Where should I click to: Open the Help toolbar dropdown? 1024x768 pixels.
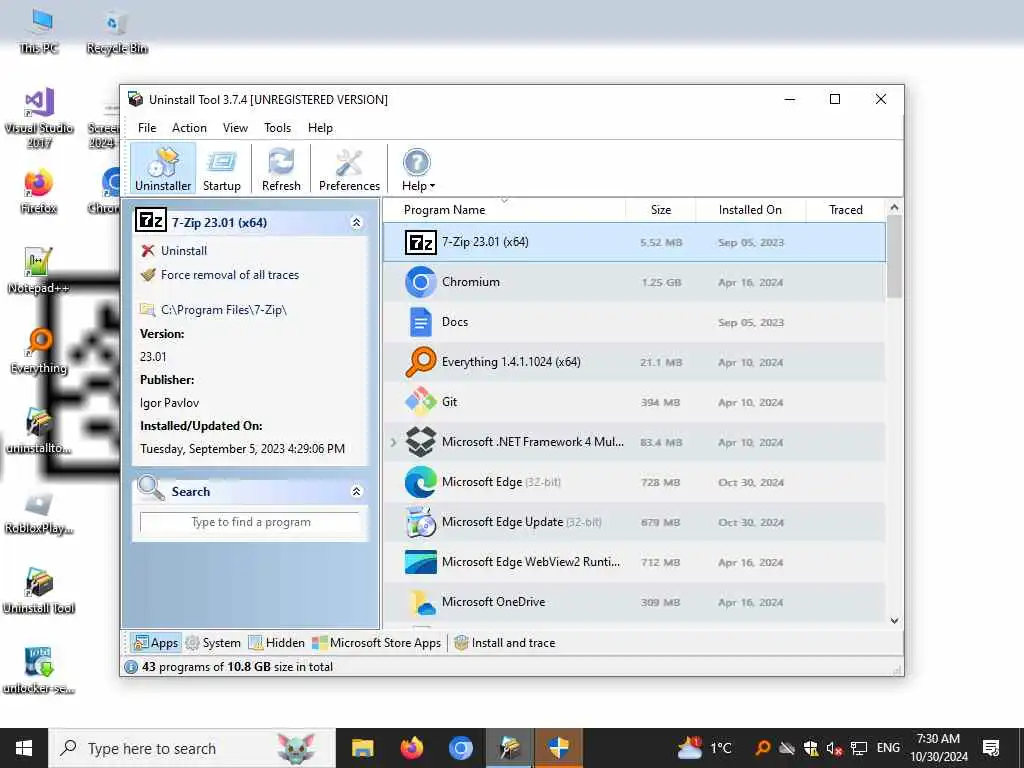(418, 169)
